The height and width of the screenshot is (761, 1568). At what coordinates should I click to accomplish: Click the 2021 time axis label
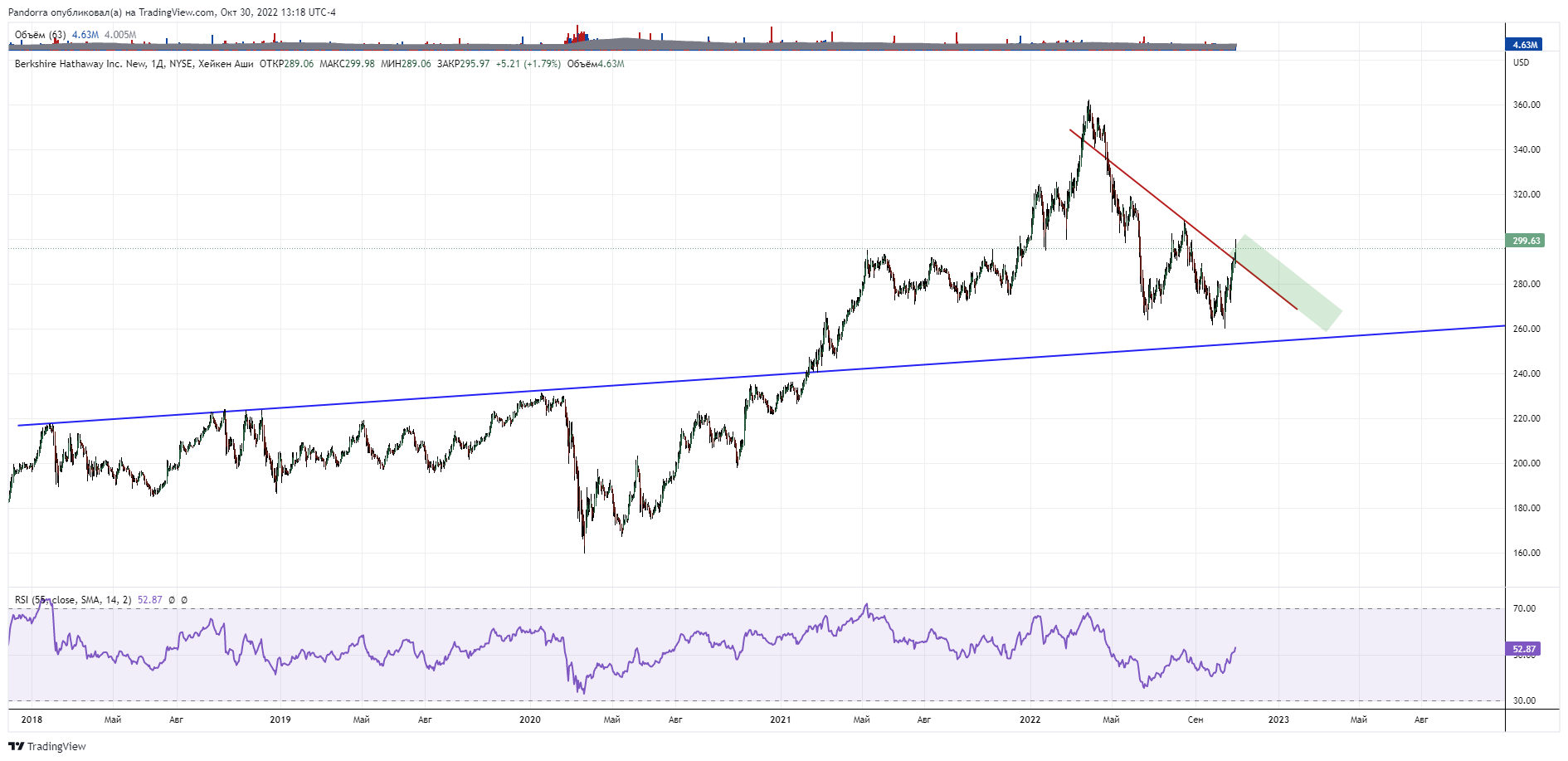780,720
